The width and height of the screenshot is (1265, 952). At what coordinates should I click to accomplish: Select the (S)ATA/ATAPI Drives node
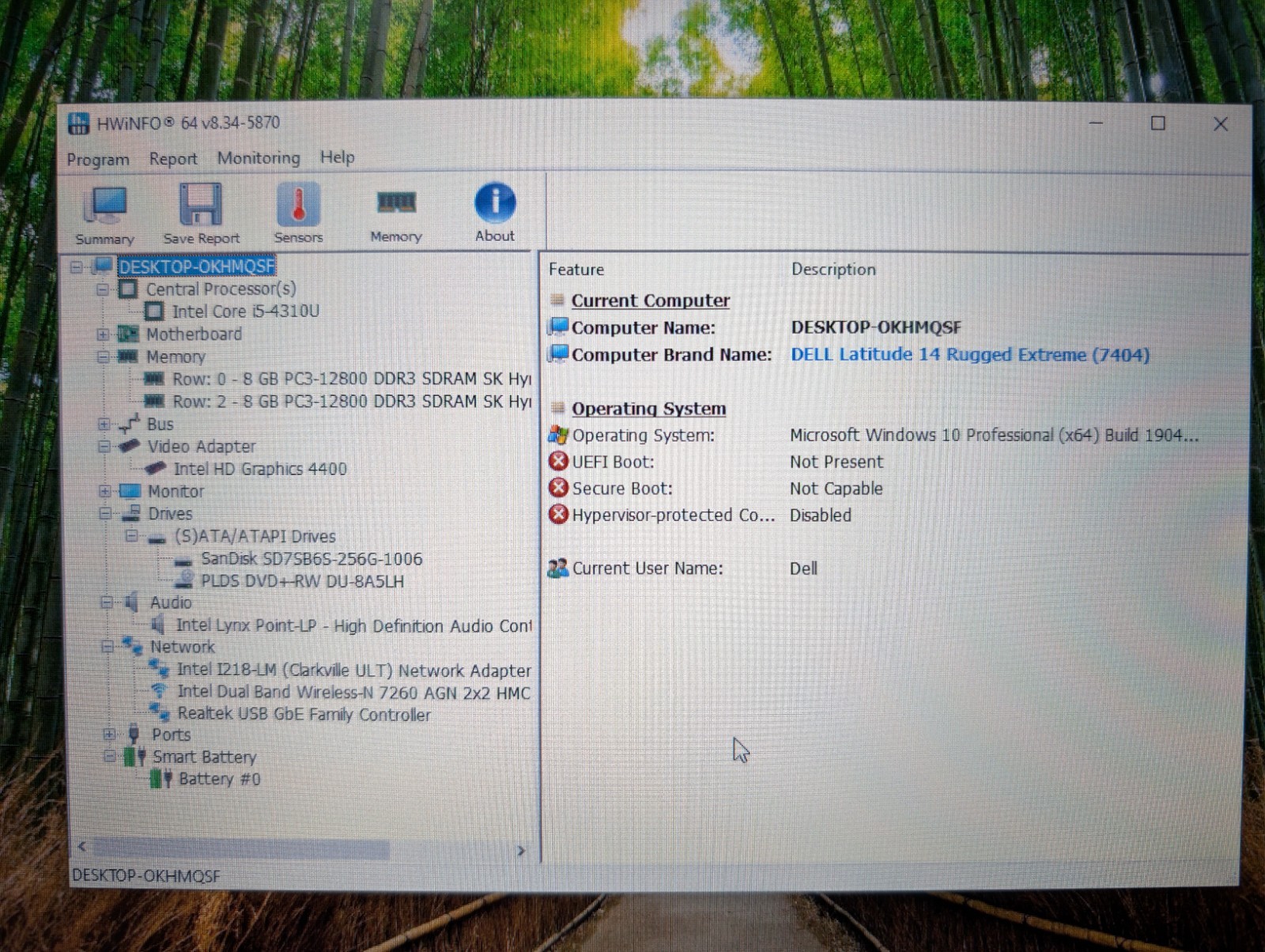tap(255, 536)
